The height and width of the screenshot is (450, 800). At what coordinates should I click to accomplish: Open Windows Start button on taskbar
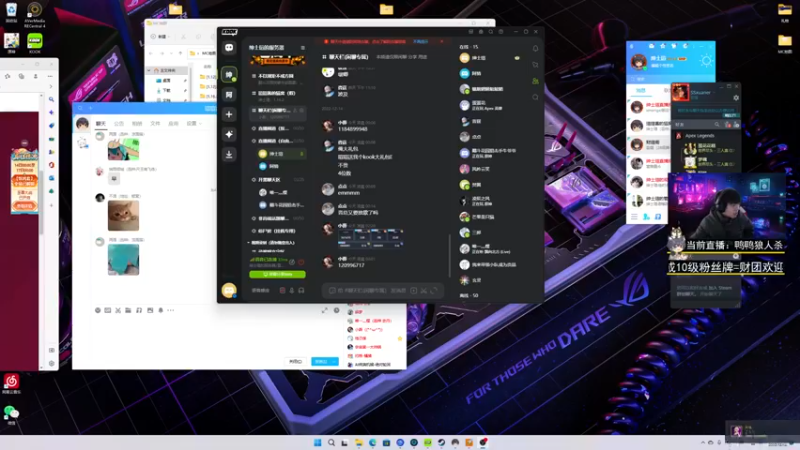pos(317,442)
